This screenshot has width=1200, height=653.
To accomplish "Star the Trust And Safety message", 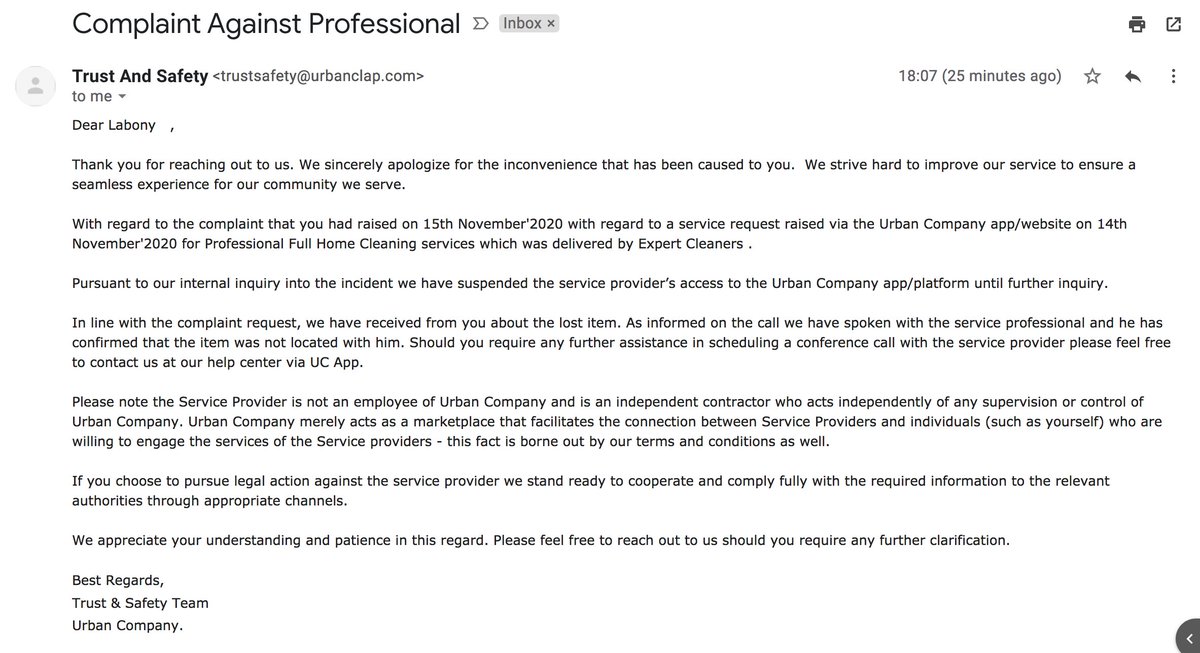I will tap(1093, 76).
